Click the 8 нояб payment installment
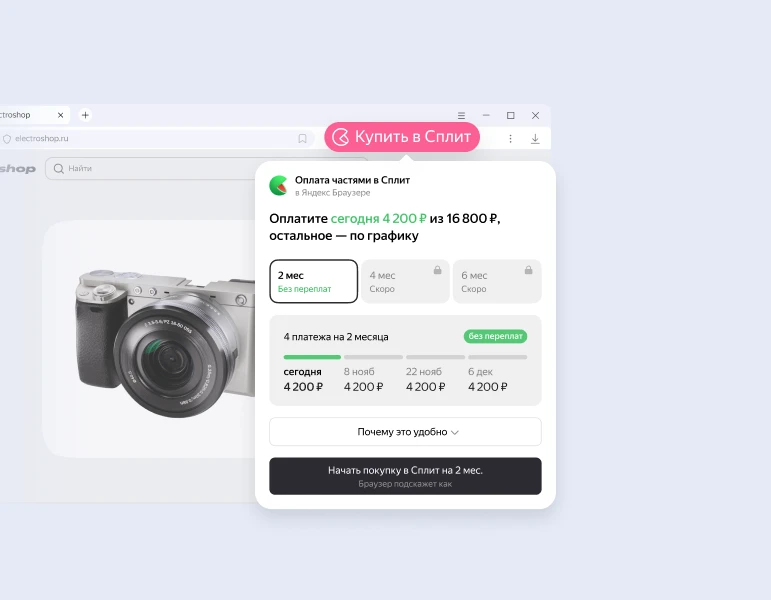 [x=364, y=379]
